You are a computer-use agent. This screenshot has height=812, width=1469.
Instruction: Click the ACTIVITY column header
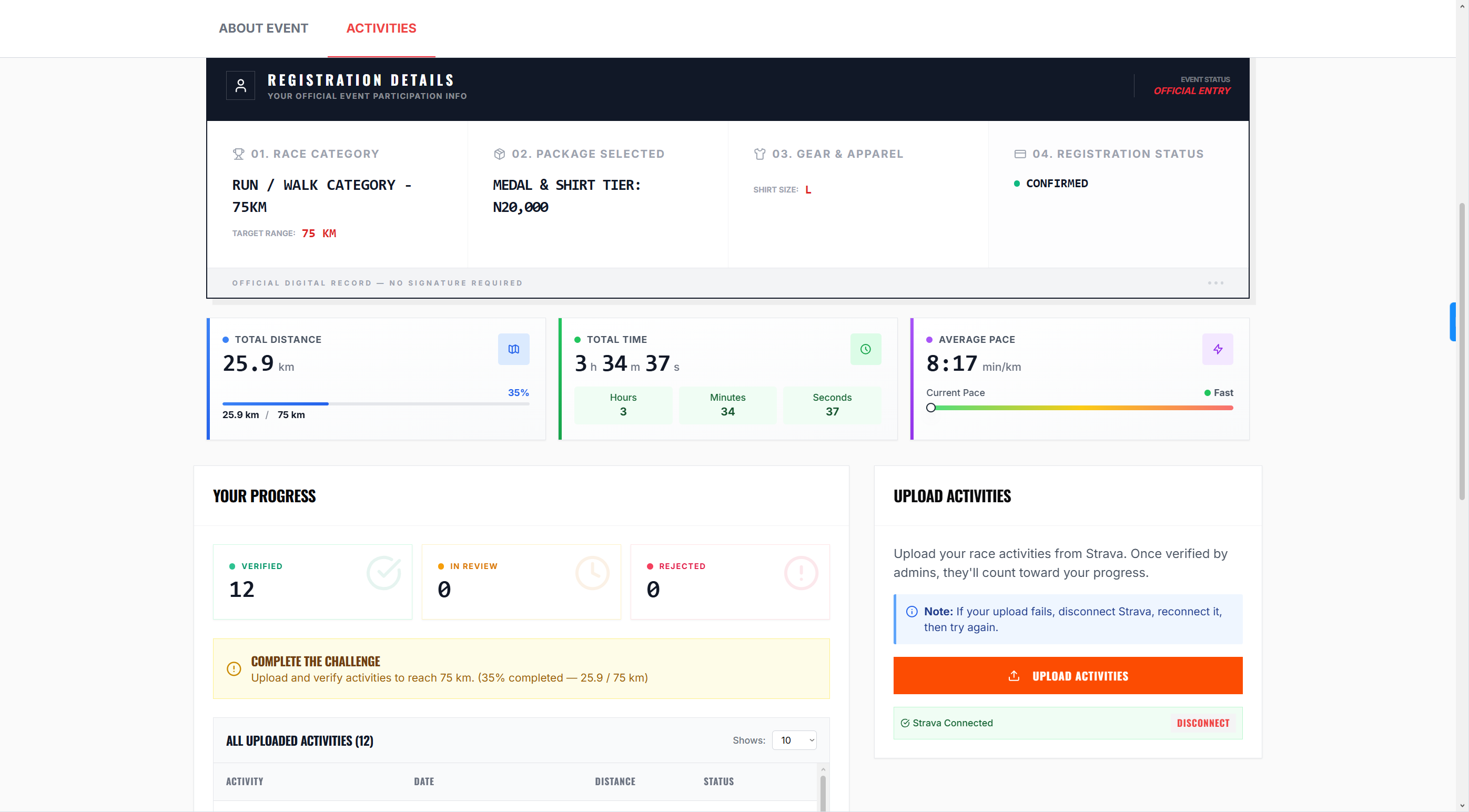244,781
